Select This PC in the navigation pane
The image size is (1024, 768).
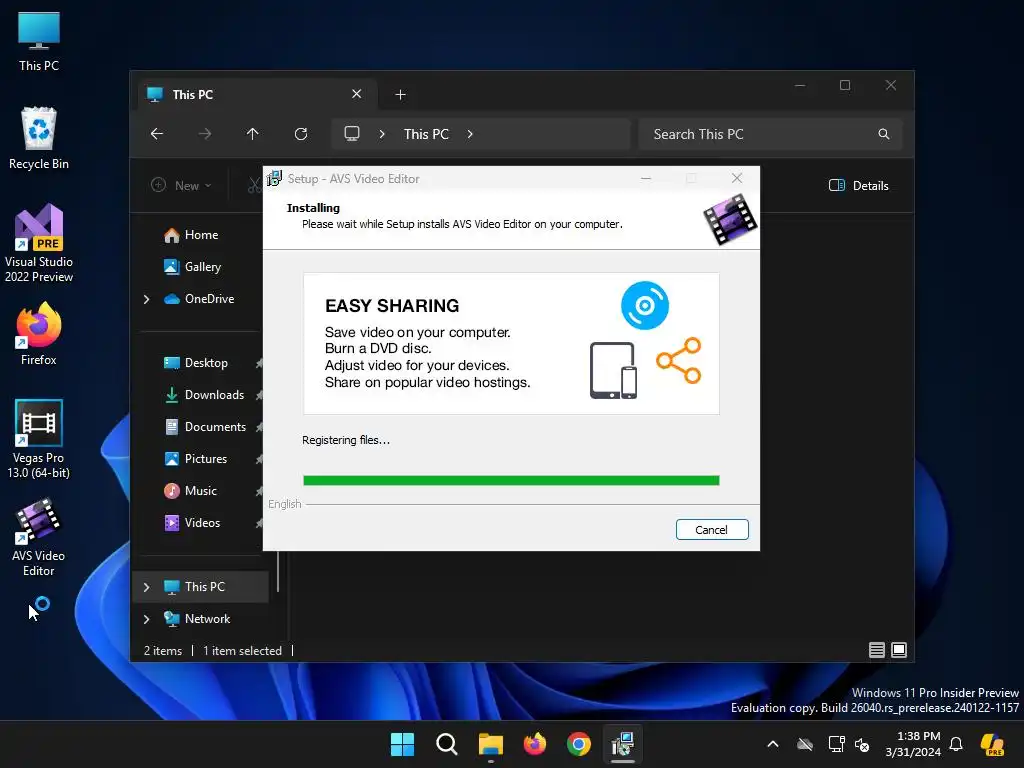(x=200, y=586)
